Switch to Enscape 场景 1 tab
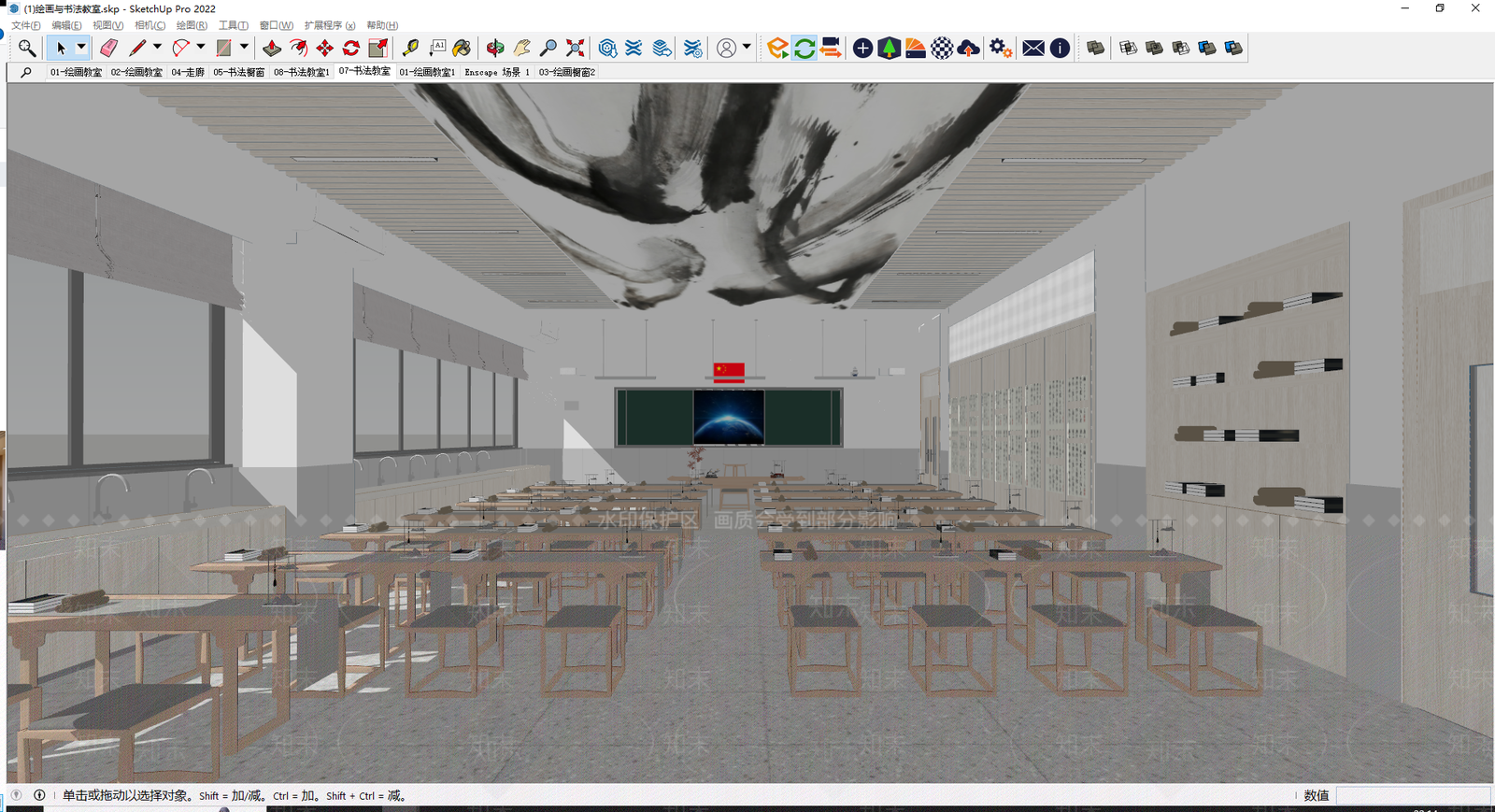The image size is (1495, 812). click(497, 72)
